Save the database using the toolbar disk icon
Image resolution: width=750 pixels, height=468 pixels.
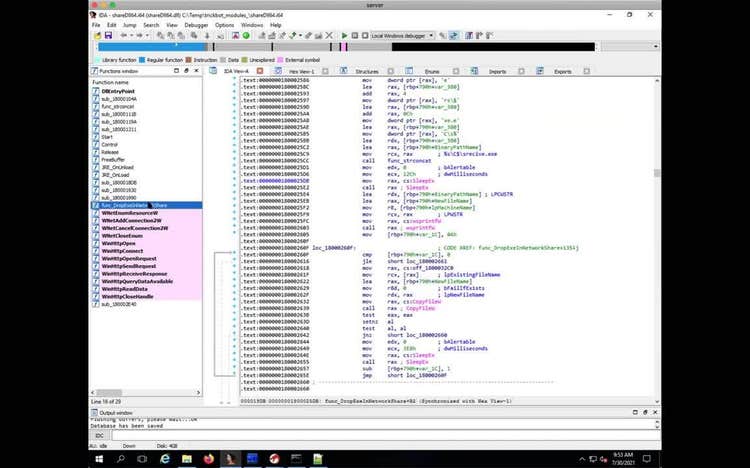tap(107, 35)
